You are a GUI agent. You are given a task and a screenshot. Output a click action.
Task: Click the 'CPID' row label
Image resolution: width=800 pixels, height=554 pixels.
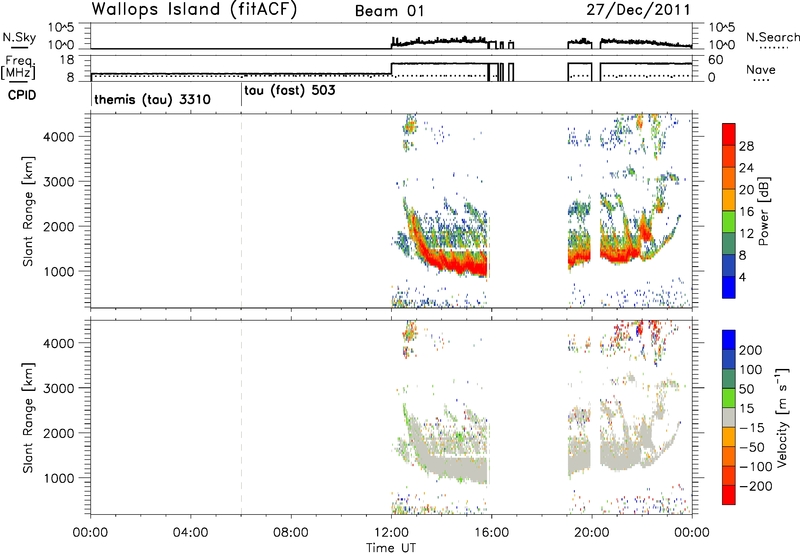coord(22,95)
